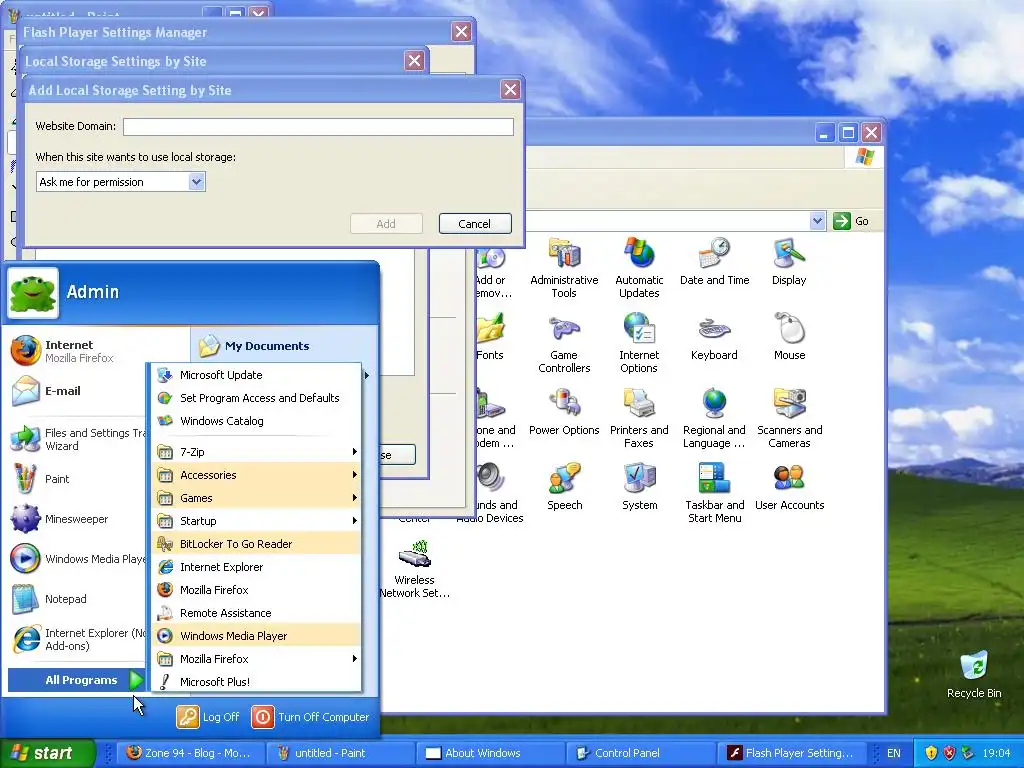Open Keyboard settings icon
This screenshot has width=1024, height=768.
(x=714, y=336)
